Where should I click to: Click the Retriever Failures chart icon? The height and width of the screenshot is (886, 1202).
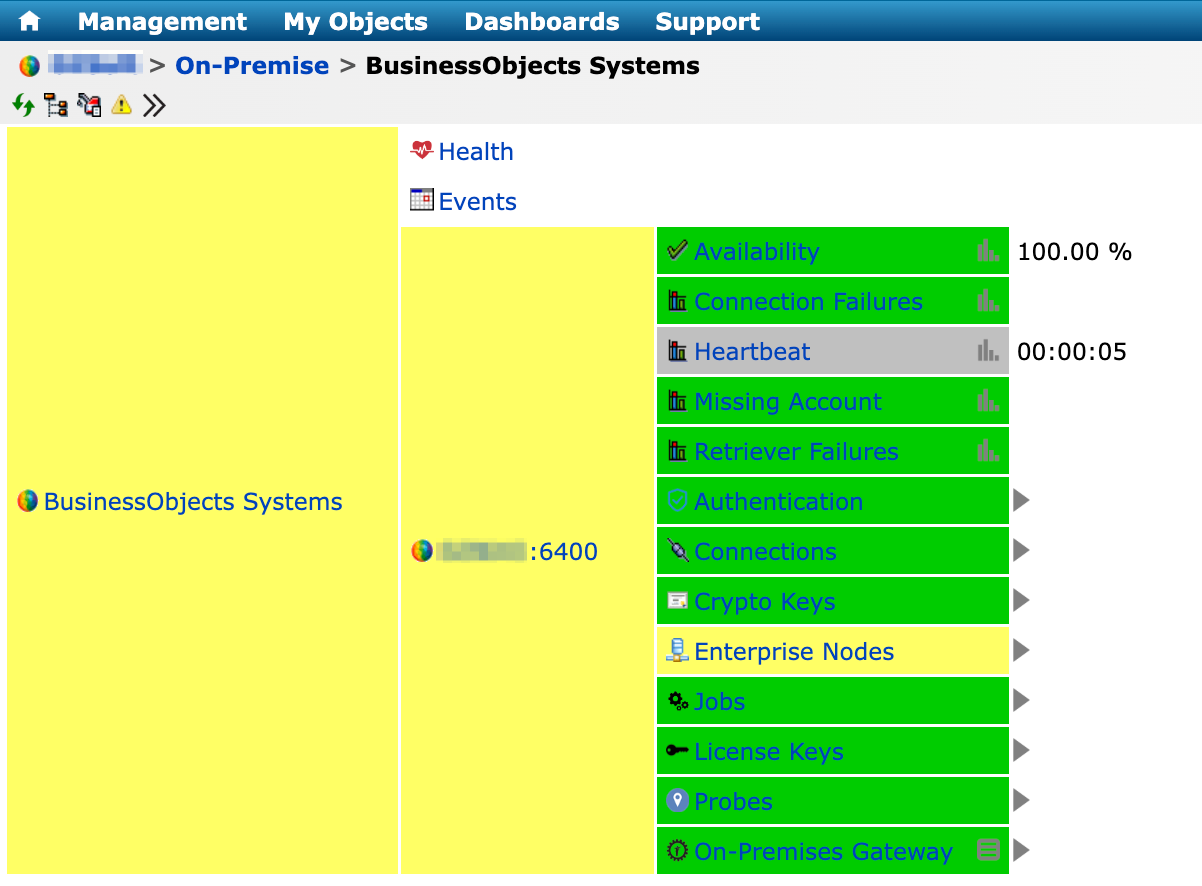(988, 451)
